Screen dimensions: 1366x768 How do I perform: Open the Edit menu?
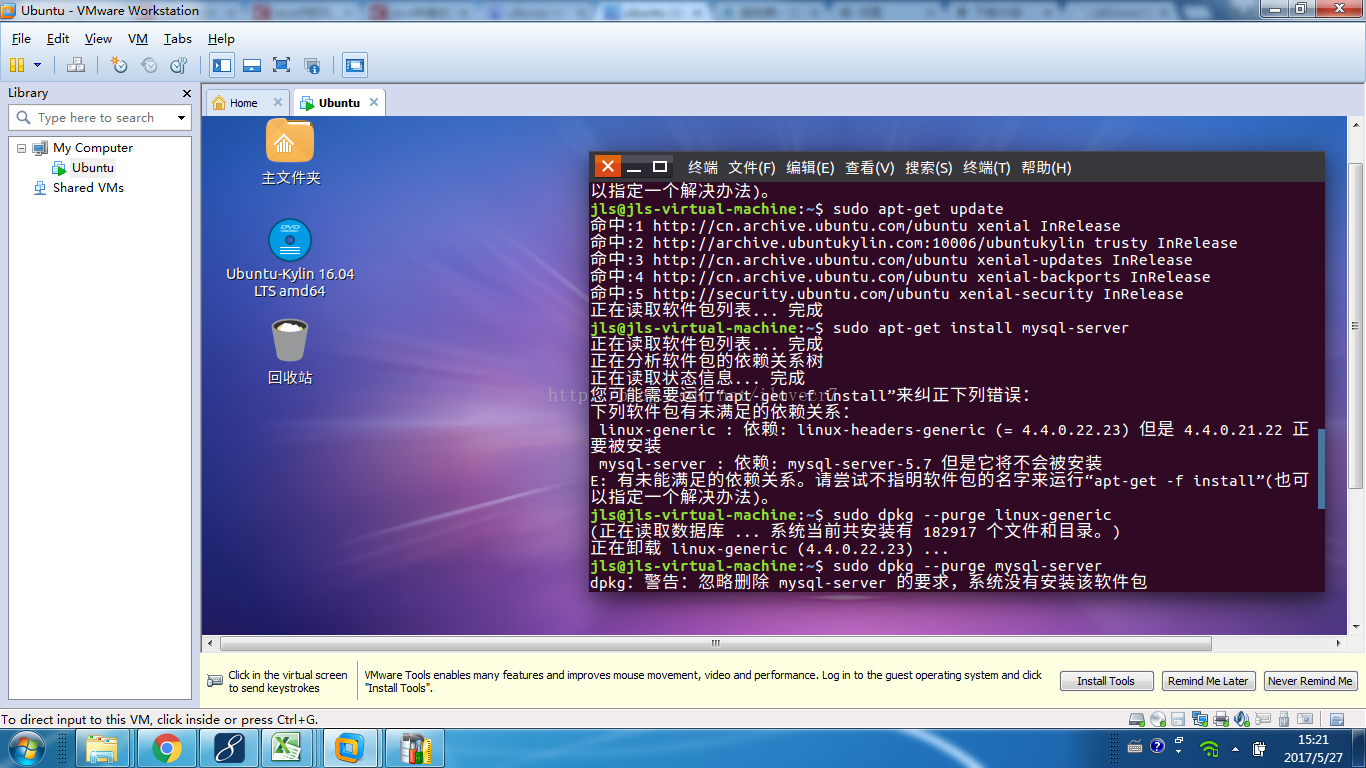tap(58, 39)
